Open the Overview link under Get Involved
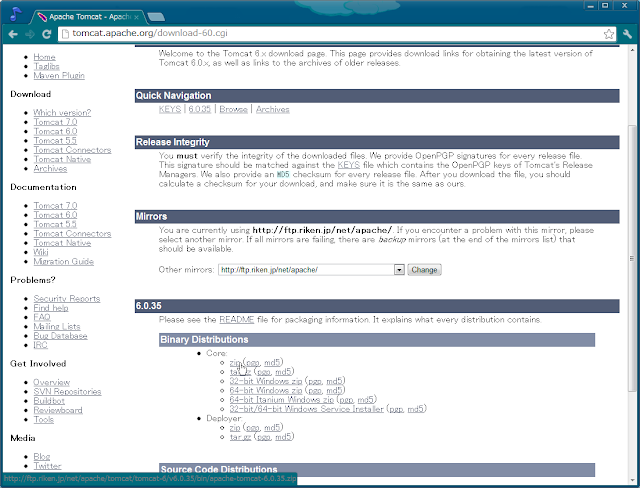This screenshot has height=488, width=640. [x=51, y=382]
